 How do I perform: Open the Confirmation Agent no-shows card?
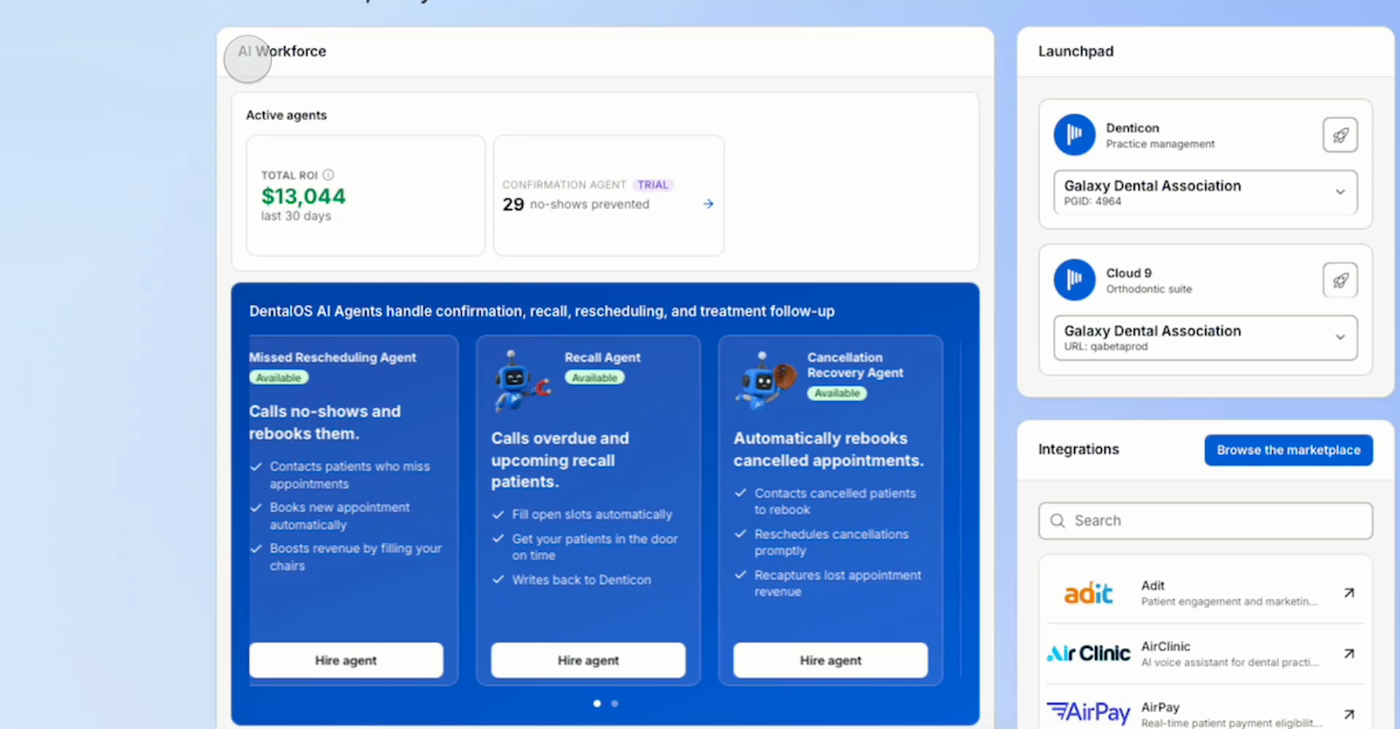click(608, 196)
